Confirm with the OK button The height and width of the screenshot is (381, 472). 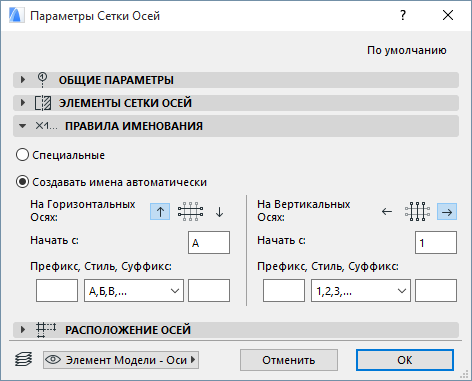405,360
